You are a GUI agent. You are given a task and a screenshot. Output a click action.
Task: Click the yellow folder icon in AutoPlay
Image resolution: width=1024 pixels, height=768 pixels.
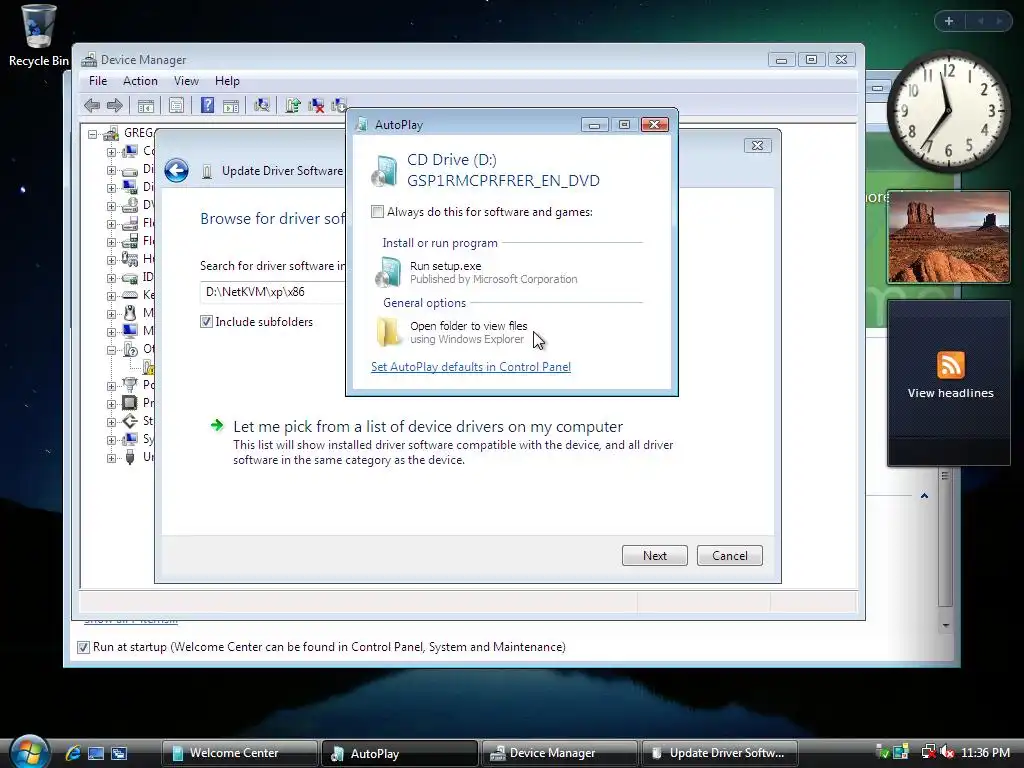389,332
